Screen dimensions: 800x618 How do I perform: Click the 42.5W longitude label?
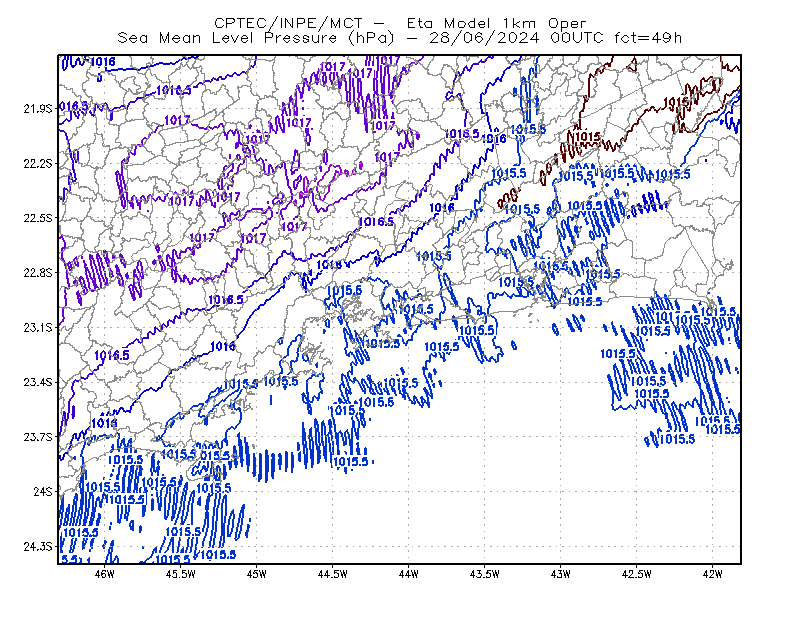637,574
